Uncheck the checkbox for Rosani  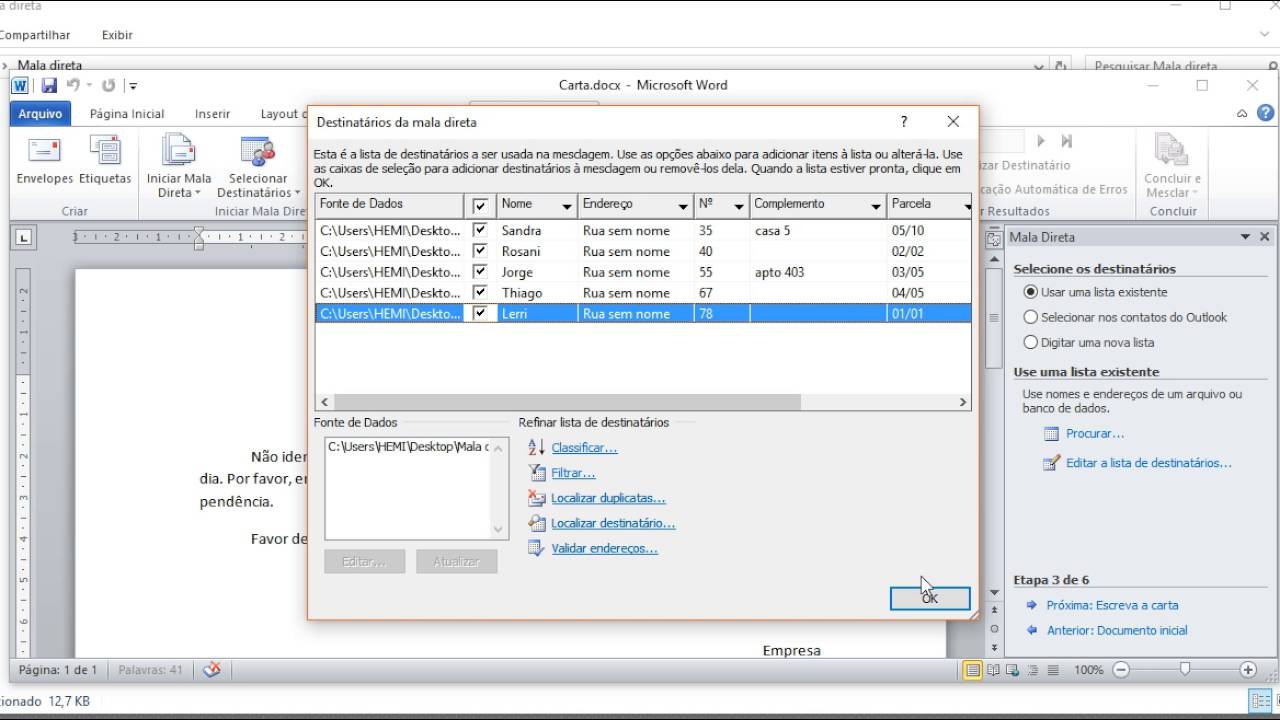pos(480,251)
